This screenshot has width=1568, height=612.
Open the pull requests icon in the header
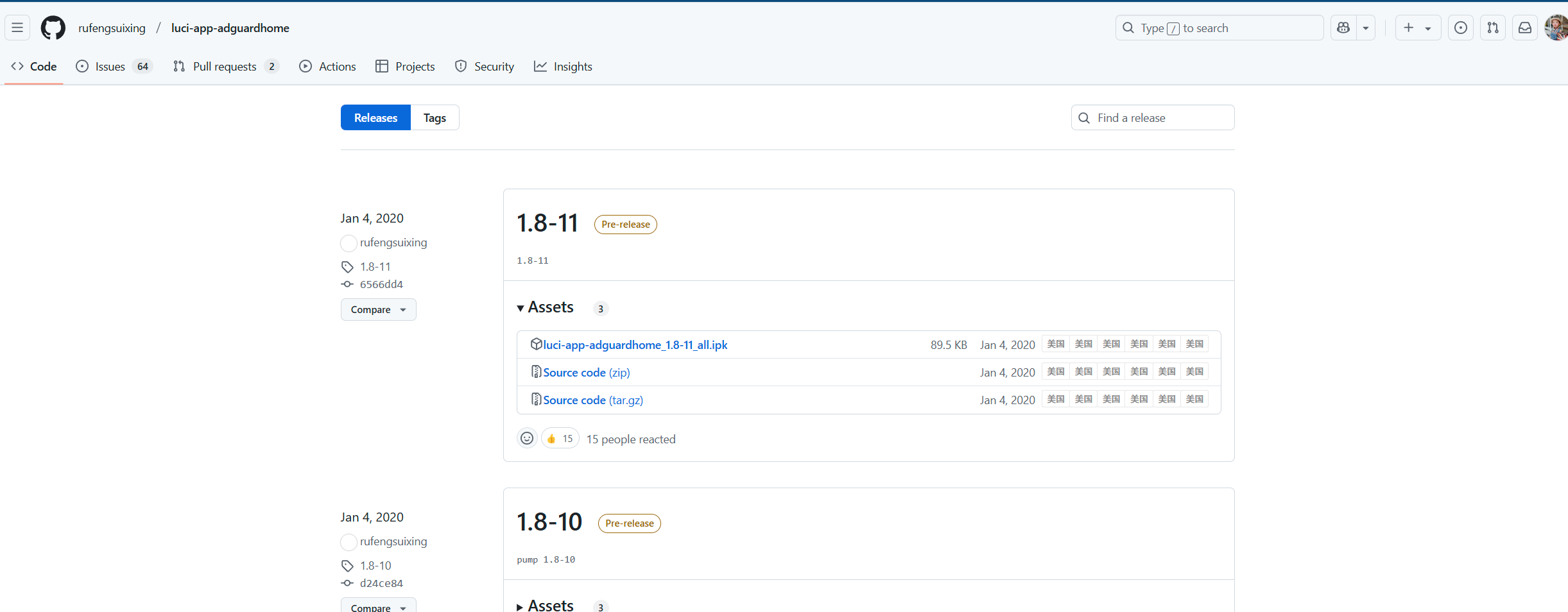pyautogui.click(x=1493, y=28)
